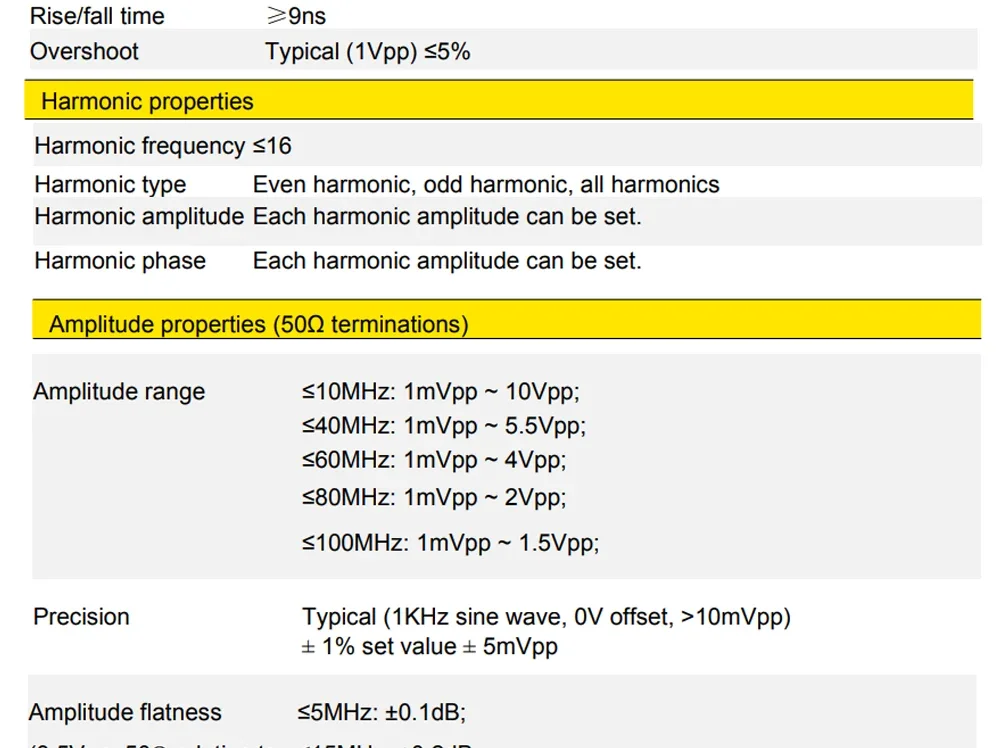Click the ≥9ns rise/fall value

point(297,16)
